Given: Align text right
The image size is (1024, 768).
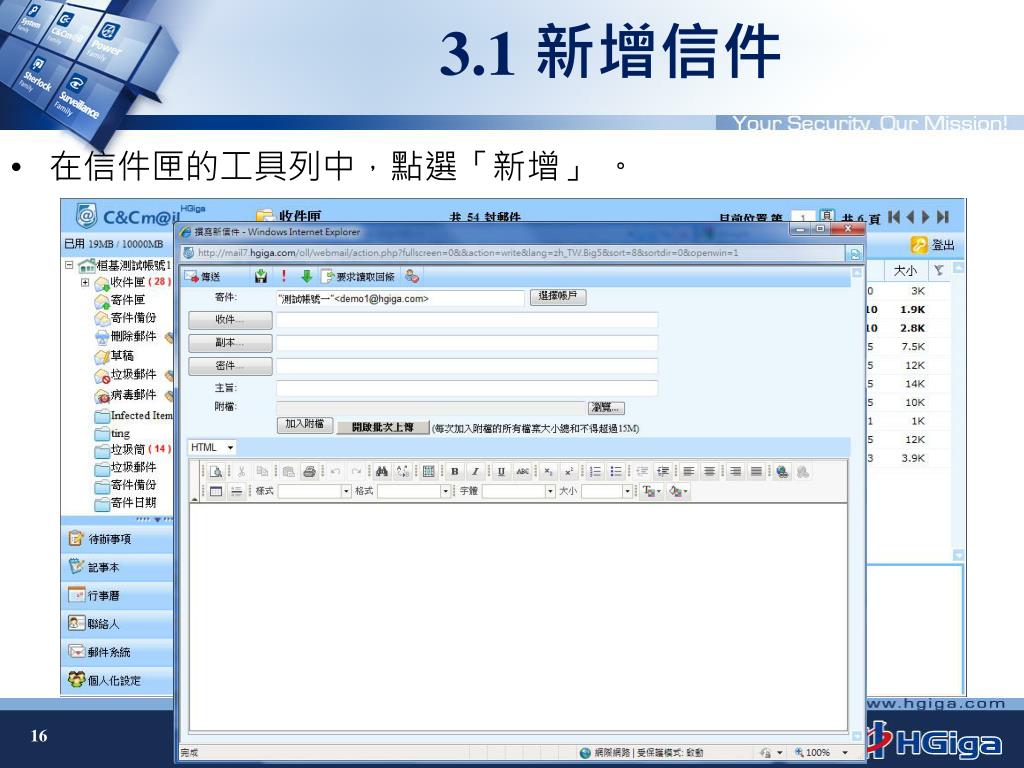Looking at the screenshot, I should coord(735,472).
